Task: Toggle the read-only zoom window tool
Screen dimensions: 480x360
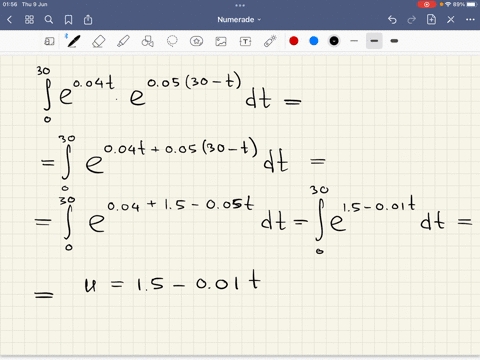Action: click(49, 41)
